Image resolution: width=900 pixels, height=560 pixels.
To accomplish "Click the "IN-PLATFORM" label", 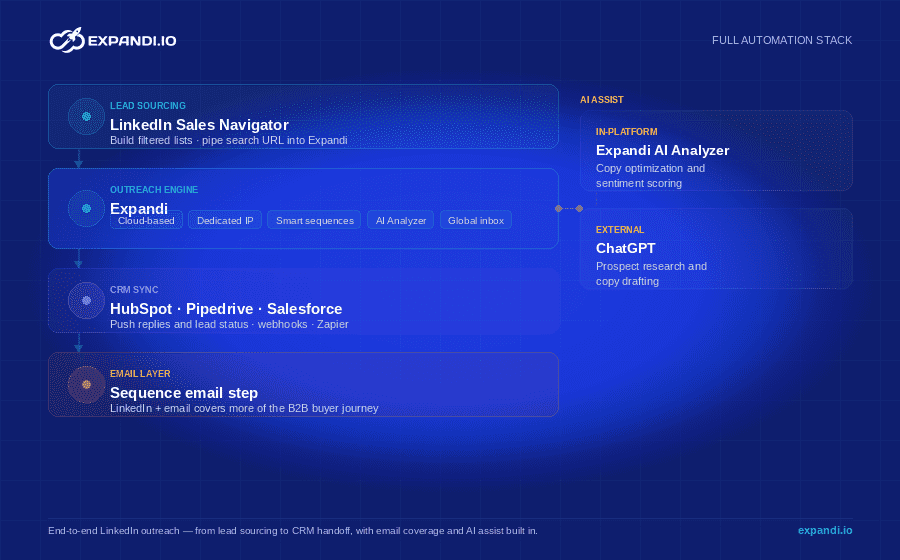I will 626,131.
